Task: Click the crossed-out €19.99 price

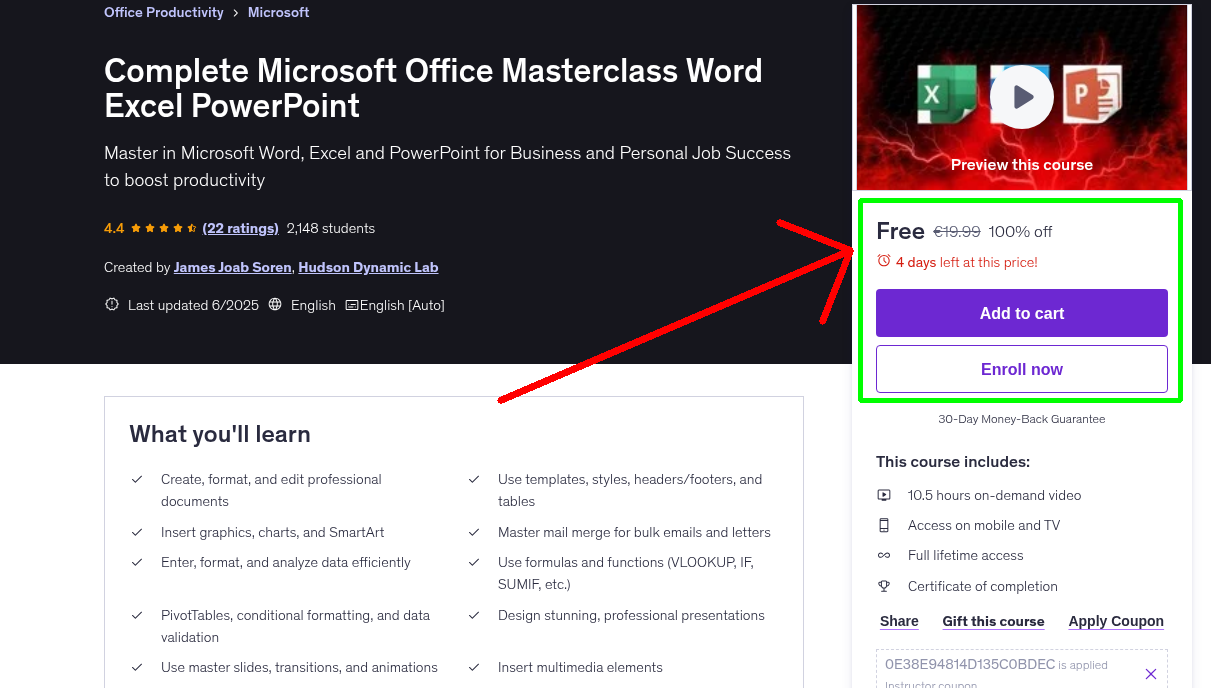Action: coord(957,232)
